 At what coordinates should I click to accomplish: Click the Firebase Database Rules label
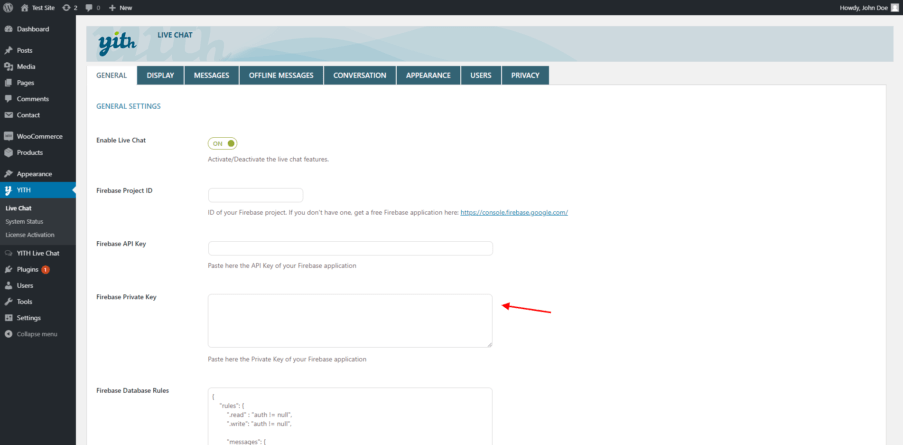click(x=132, y=390)
